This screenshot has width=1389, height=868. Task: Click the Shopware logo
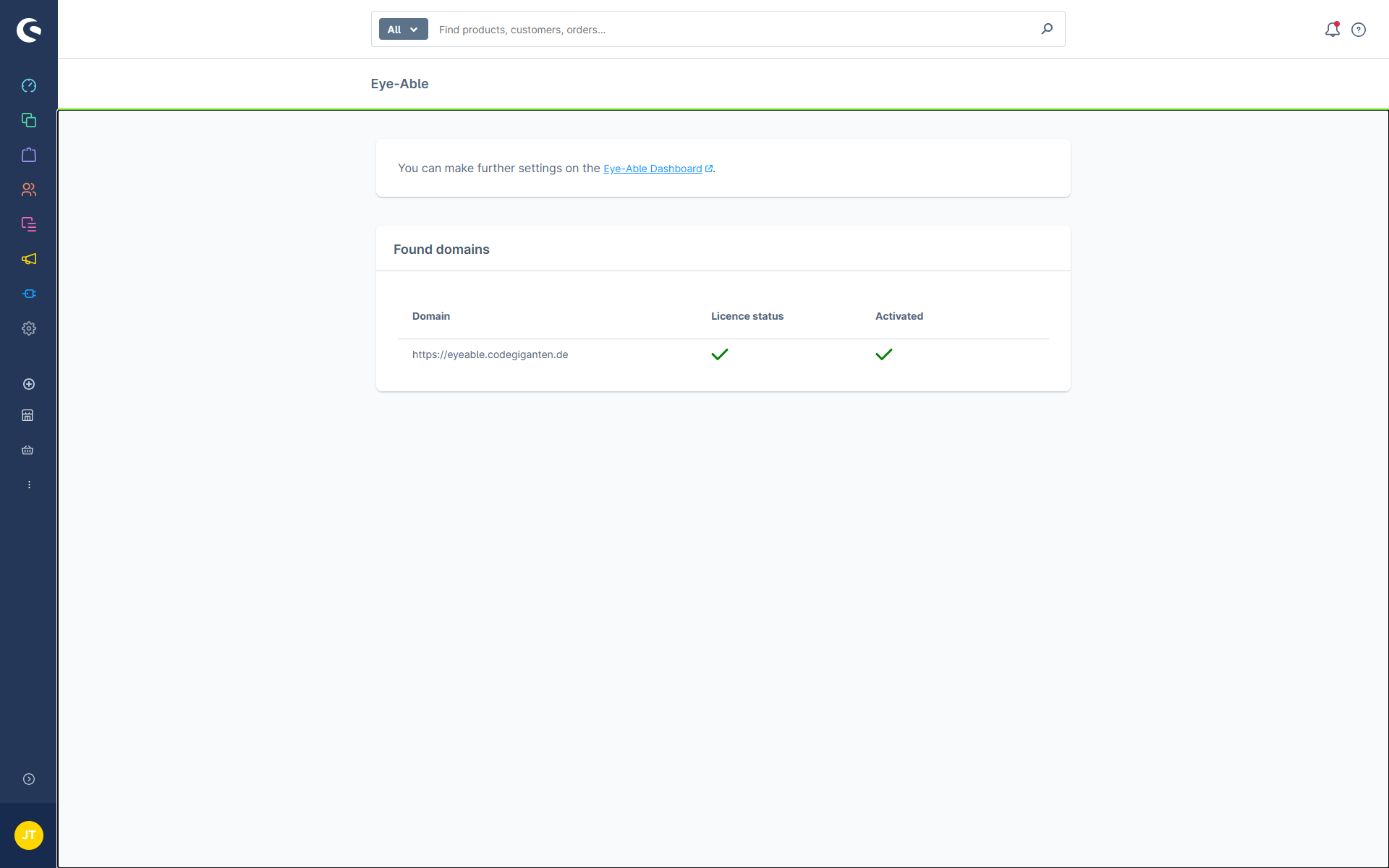[29, 30]
